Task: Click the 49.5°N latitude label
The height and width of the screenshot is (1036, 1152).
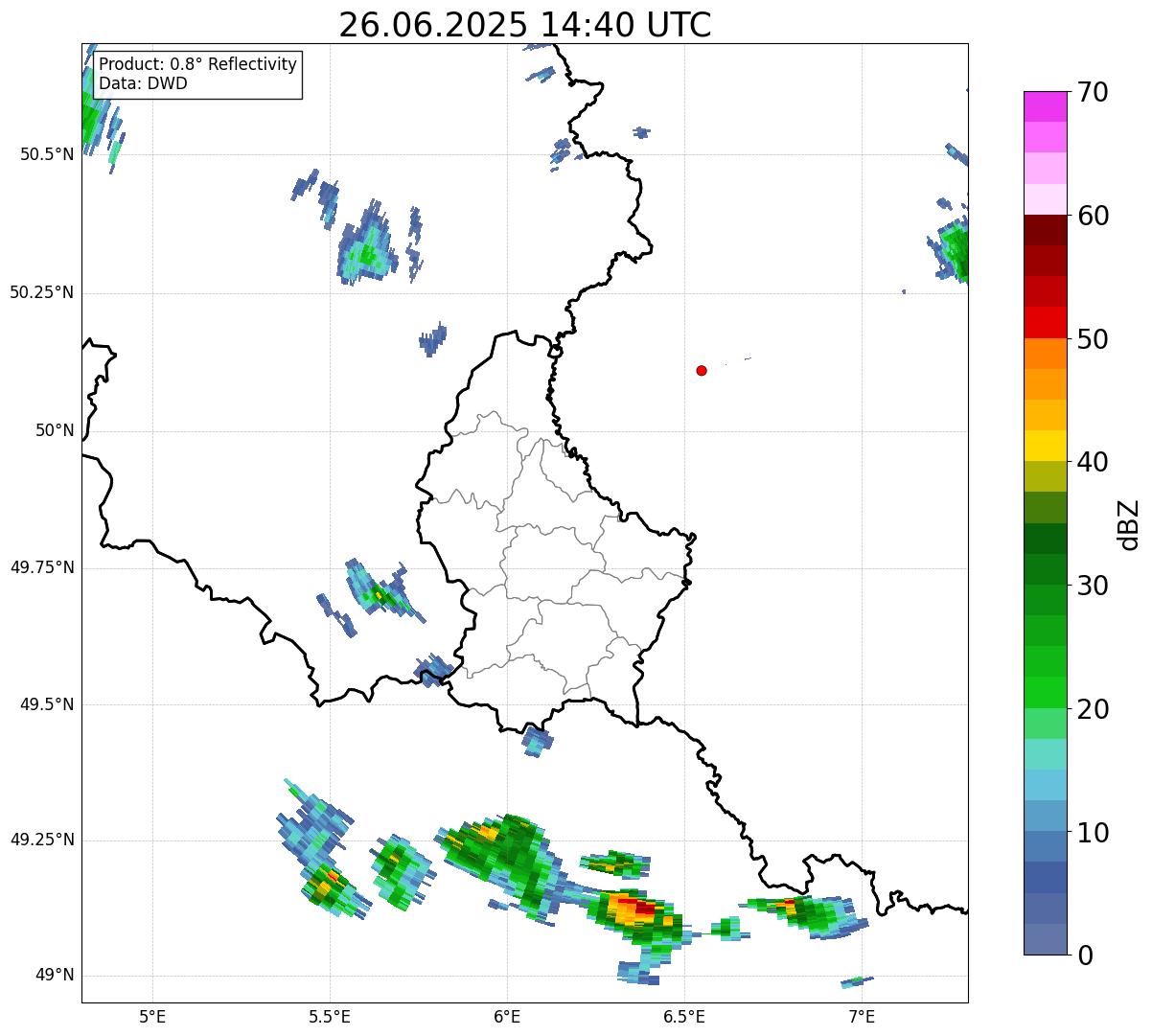Action: pos(47,704)
